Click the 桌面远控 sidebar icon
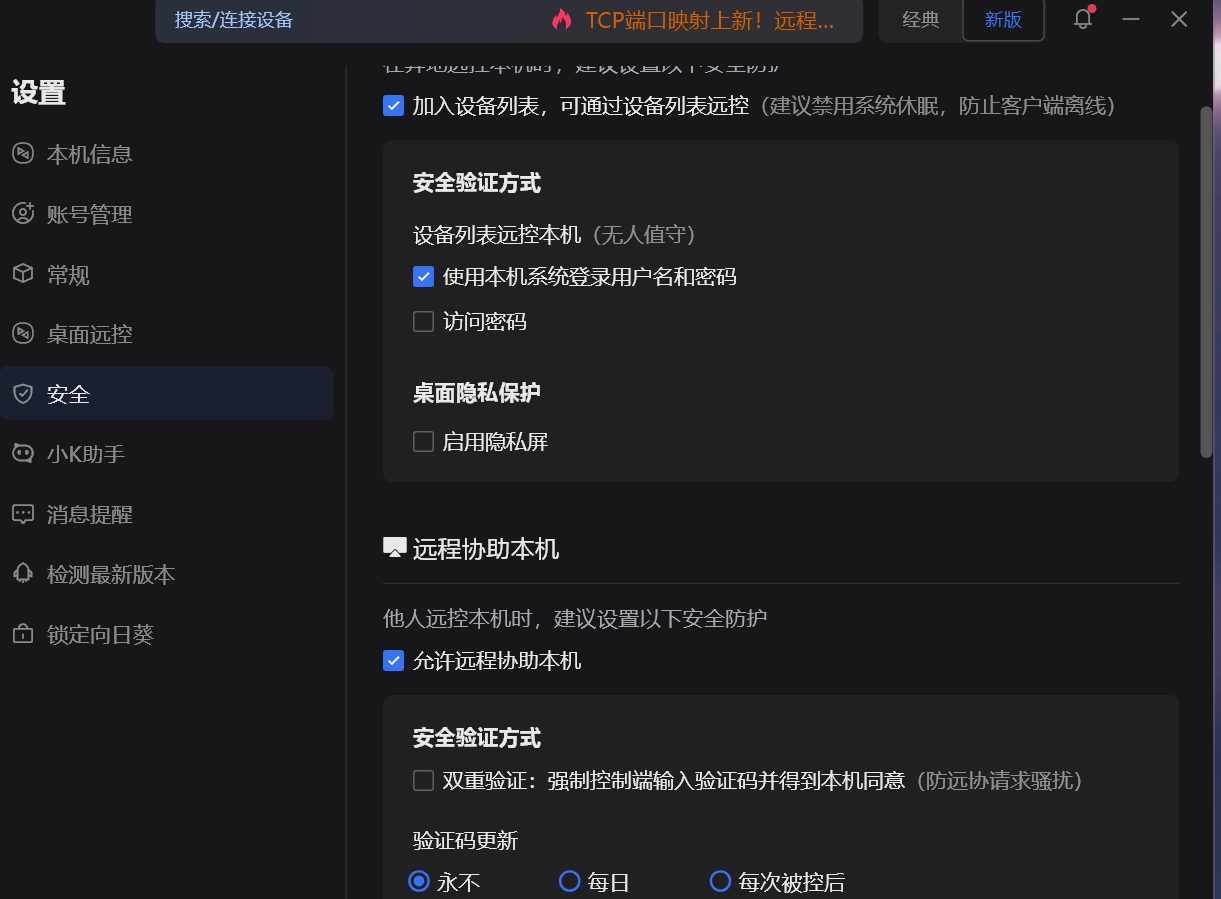 [x=22, y=334]
